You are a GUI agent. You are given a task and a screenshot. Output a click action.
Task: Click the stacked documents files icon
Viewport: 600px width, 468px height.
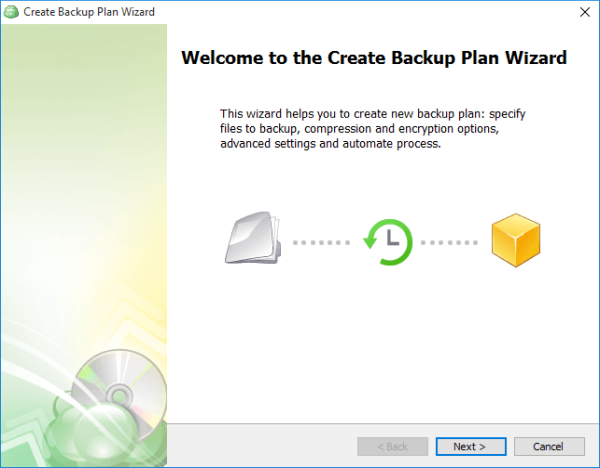[x=252, y=241]
